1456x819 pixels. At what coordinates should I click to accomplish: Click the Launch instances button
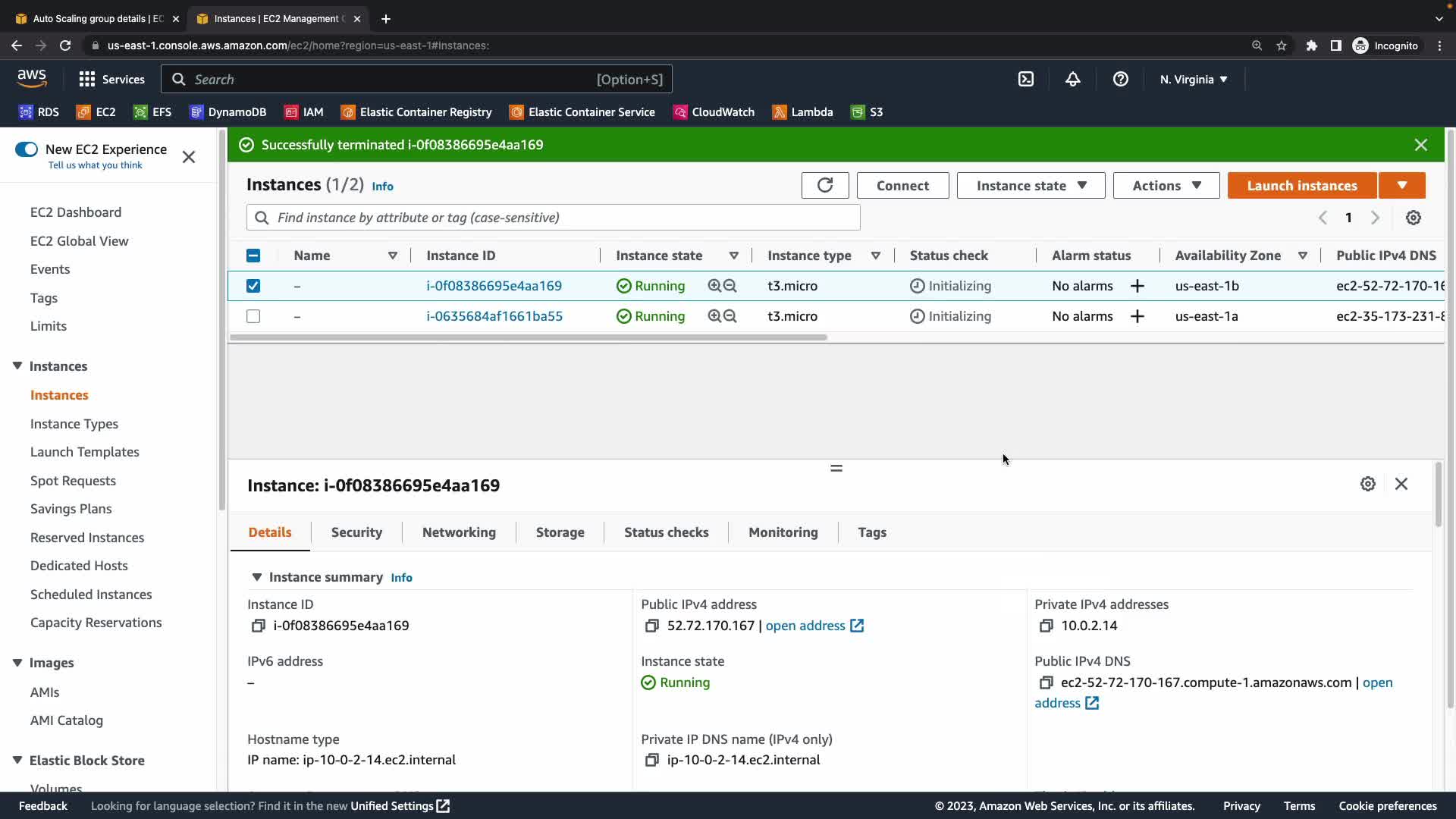click(1301, 185)
